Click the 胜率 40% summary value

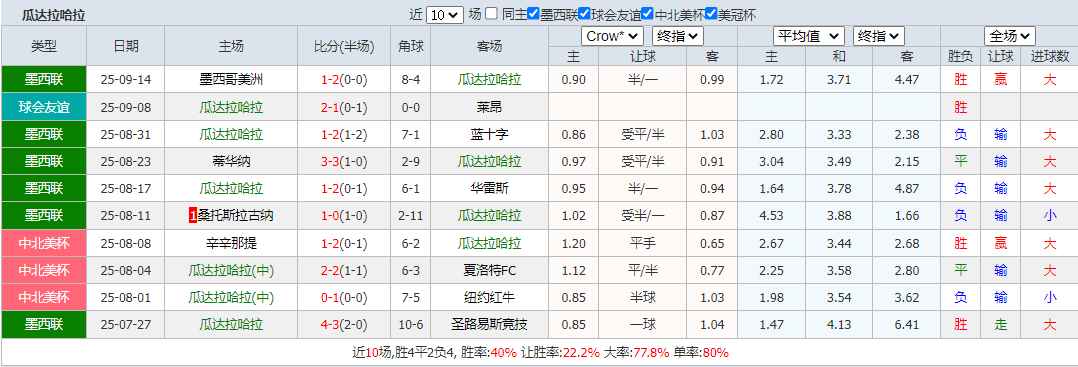pos(503,353)
